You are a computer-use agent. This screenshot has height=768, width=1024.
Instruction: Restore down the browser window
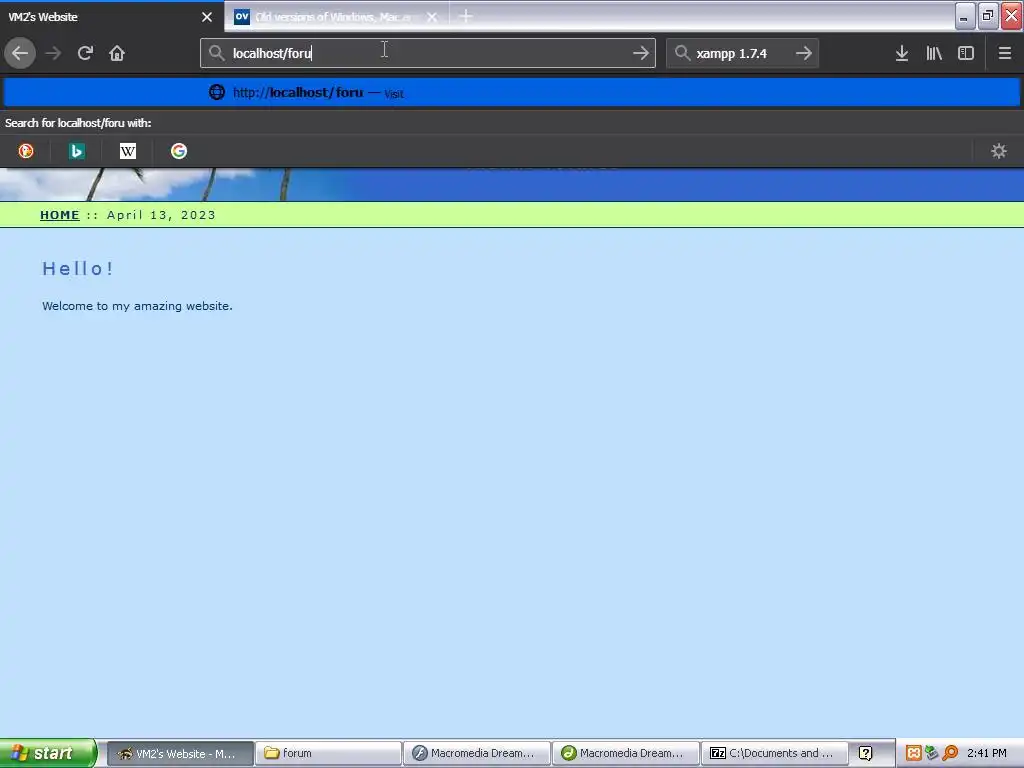tap(987, 16)
